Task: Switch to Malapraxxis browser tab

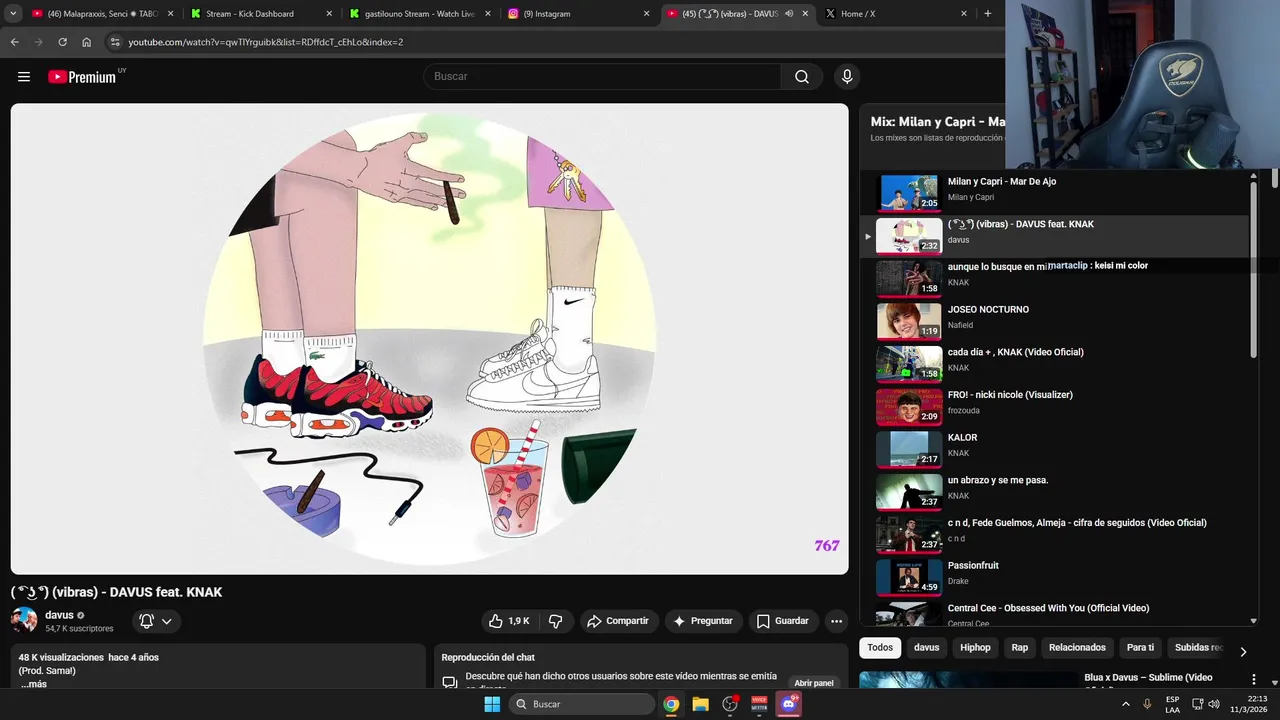Action: 103,14
